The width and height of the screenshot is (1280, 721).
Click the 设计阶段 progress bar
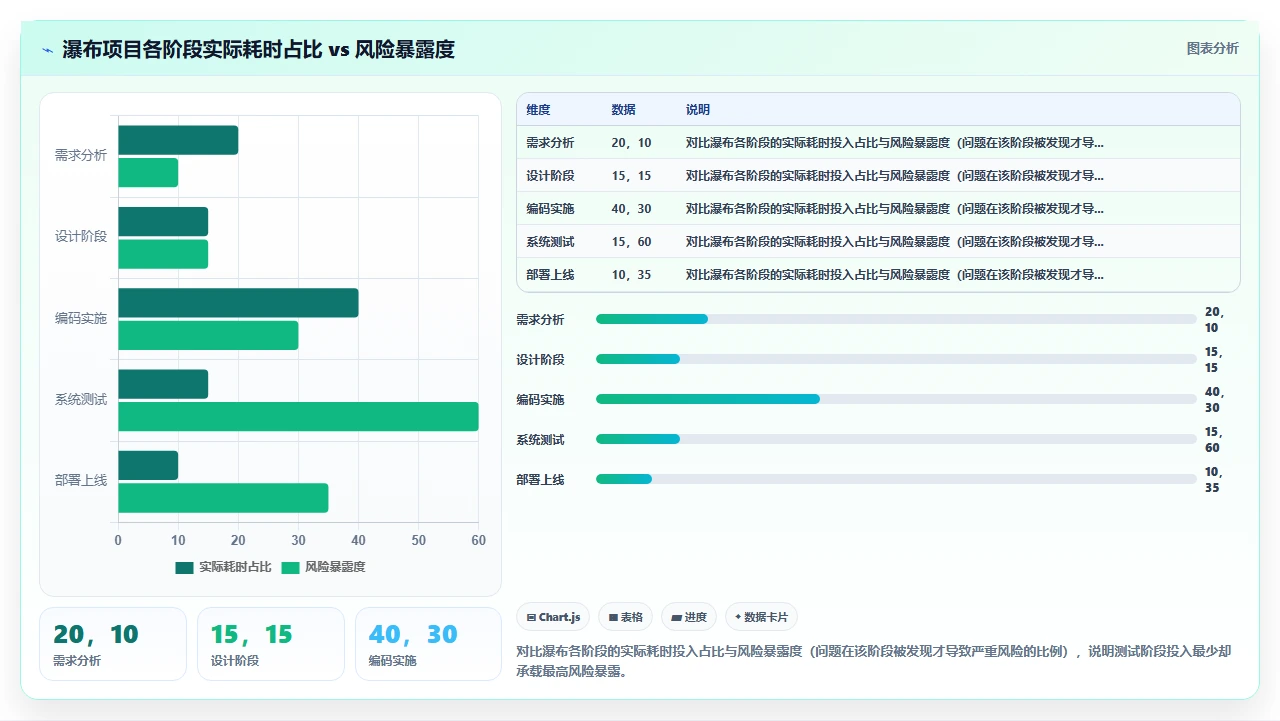(896, 359)
